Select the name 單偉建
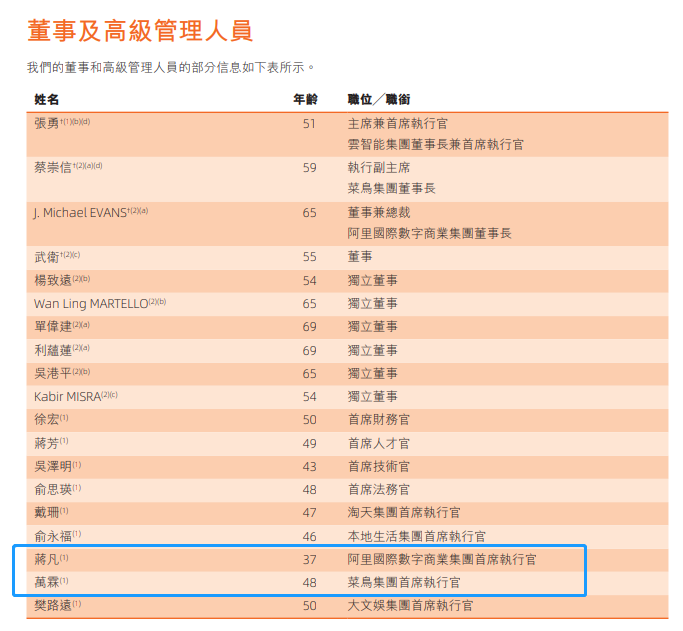This screenshot has width=683, height=631. click(x=53, y=327)
